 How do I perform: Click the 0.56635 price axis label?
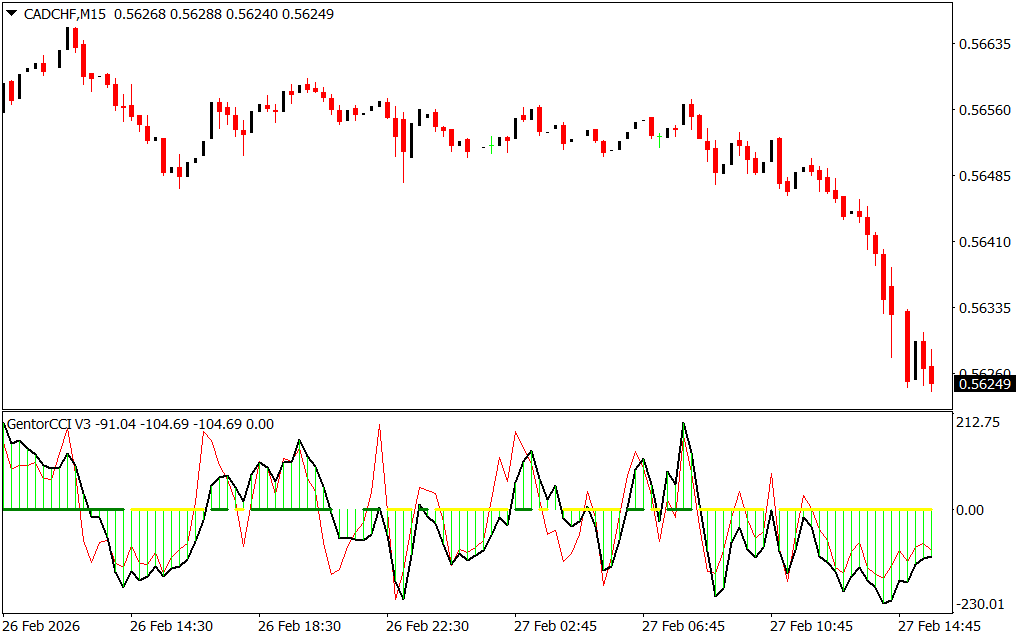(985, 45)
